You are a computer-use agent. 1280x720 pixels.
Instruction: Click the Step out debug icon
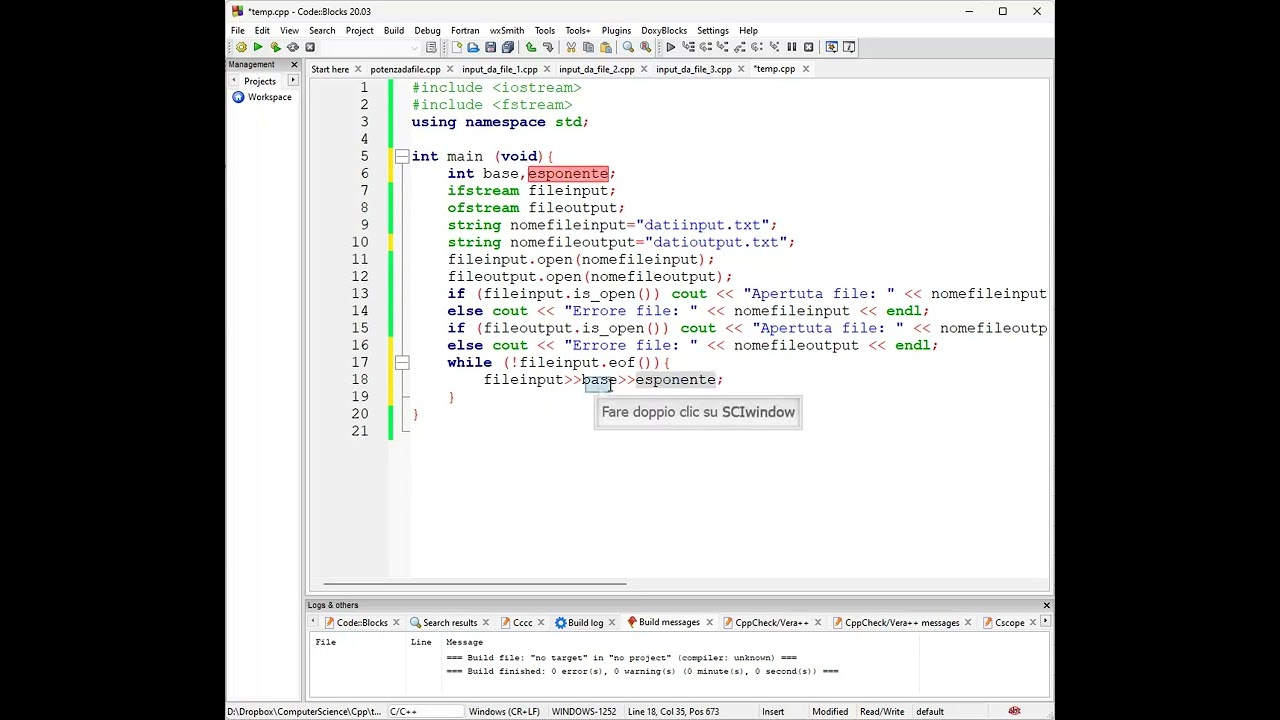[740, 47]
